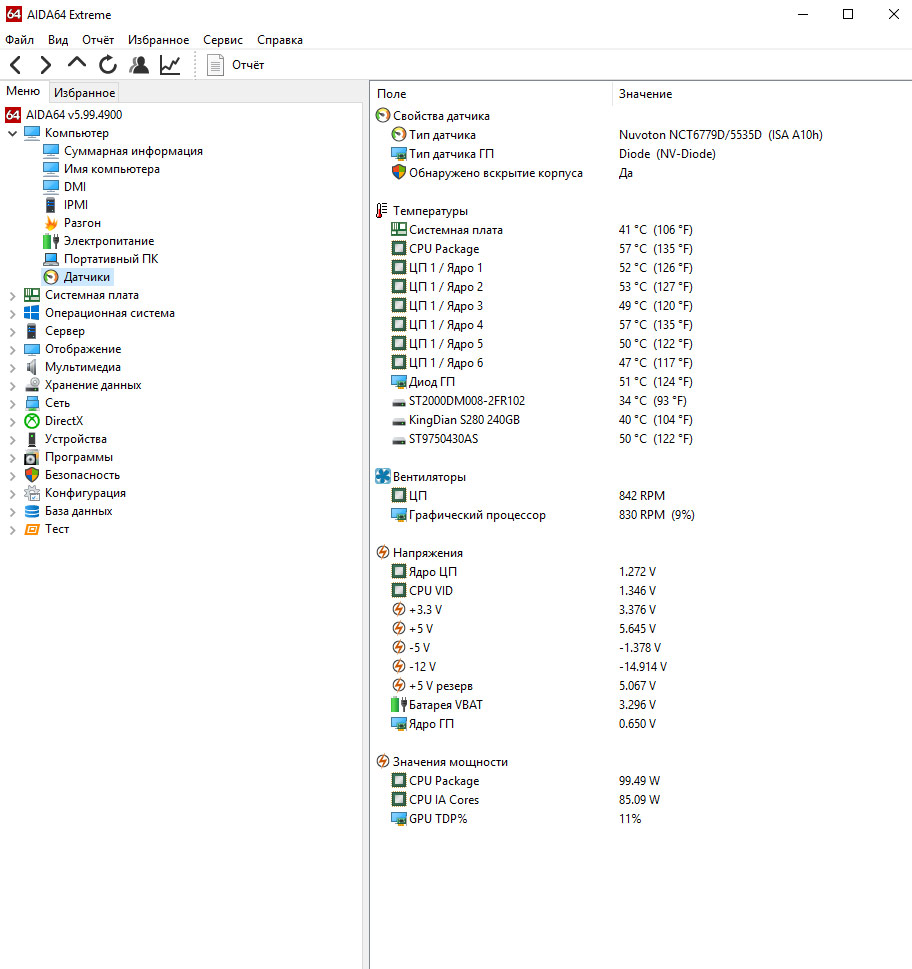Click the IPMI server icon

(x=51, y=205)
